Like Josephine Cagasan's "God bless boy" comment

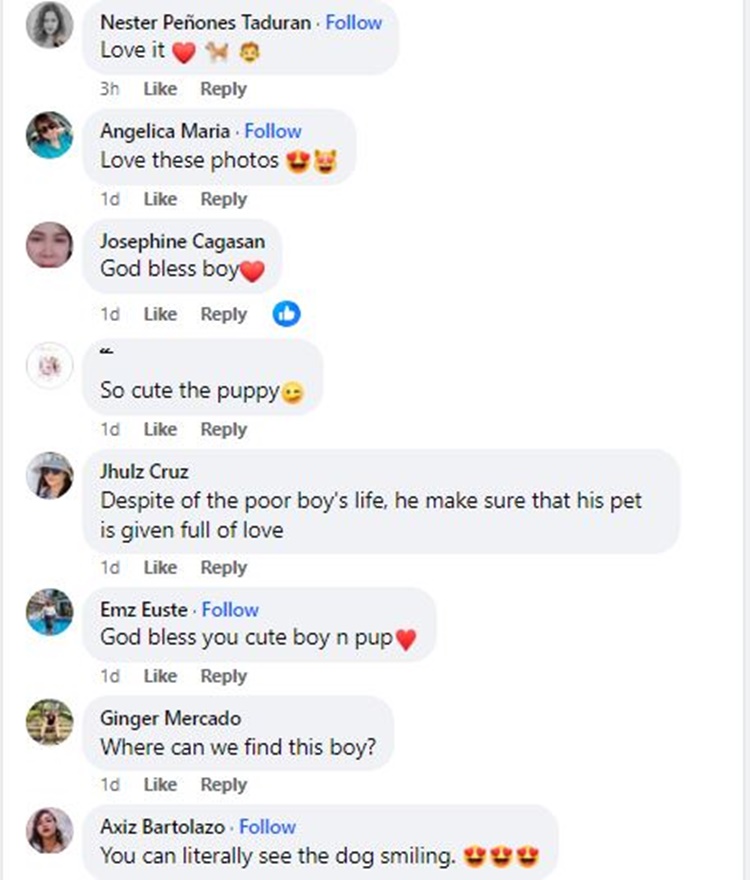pyautogui.click(x=160, y=314)
